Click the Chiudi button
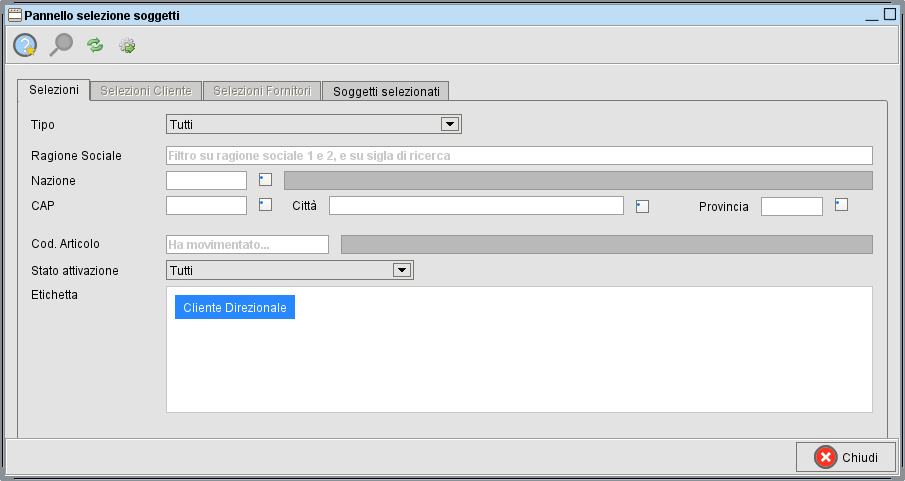The image size is (905, 481). click(846, 457)
